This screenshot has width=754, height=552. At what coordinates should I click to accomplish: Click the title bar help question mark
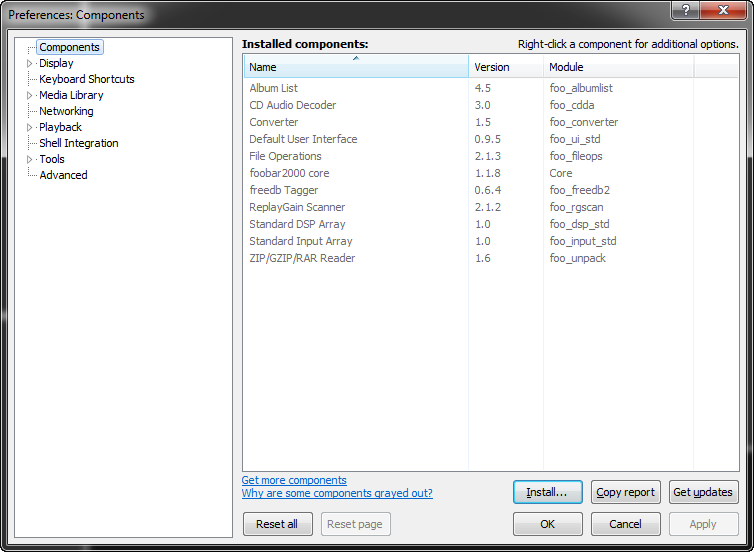[686, 10]
